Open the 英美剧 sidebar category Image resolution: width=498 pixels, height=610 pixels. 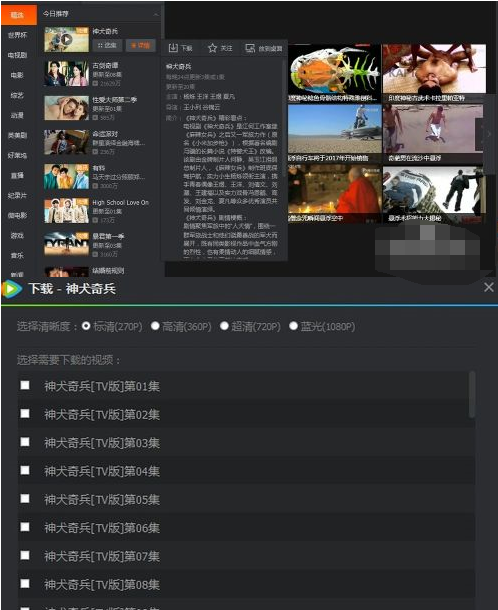click(x=18, y=135)
